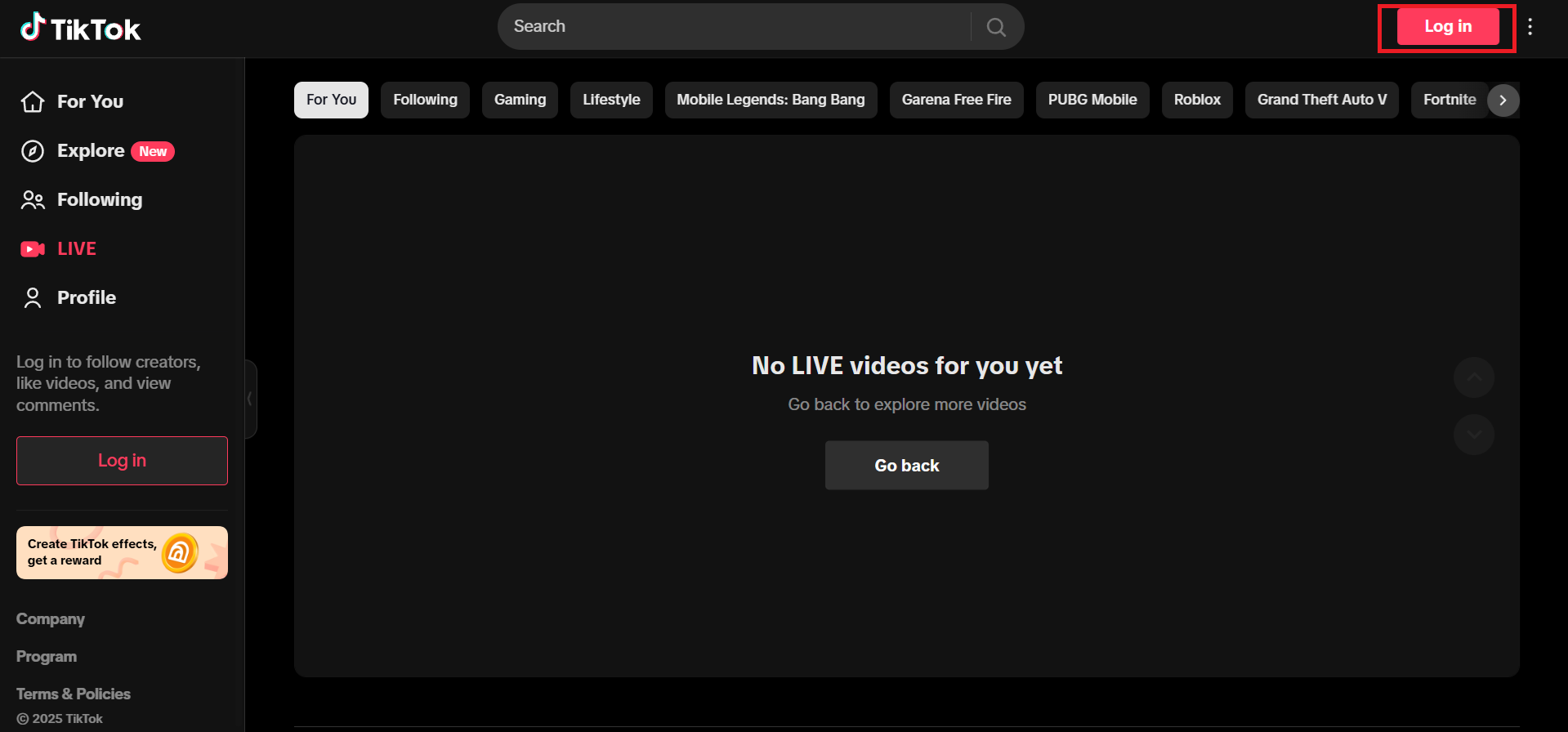Click the next video down arrow
This screenshot has width=1568, height=732.
pyautogui.click(x=1474, y=435)
